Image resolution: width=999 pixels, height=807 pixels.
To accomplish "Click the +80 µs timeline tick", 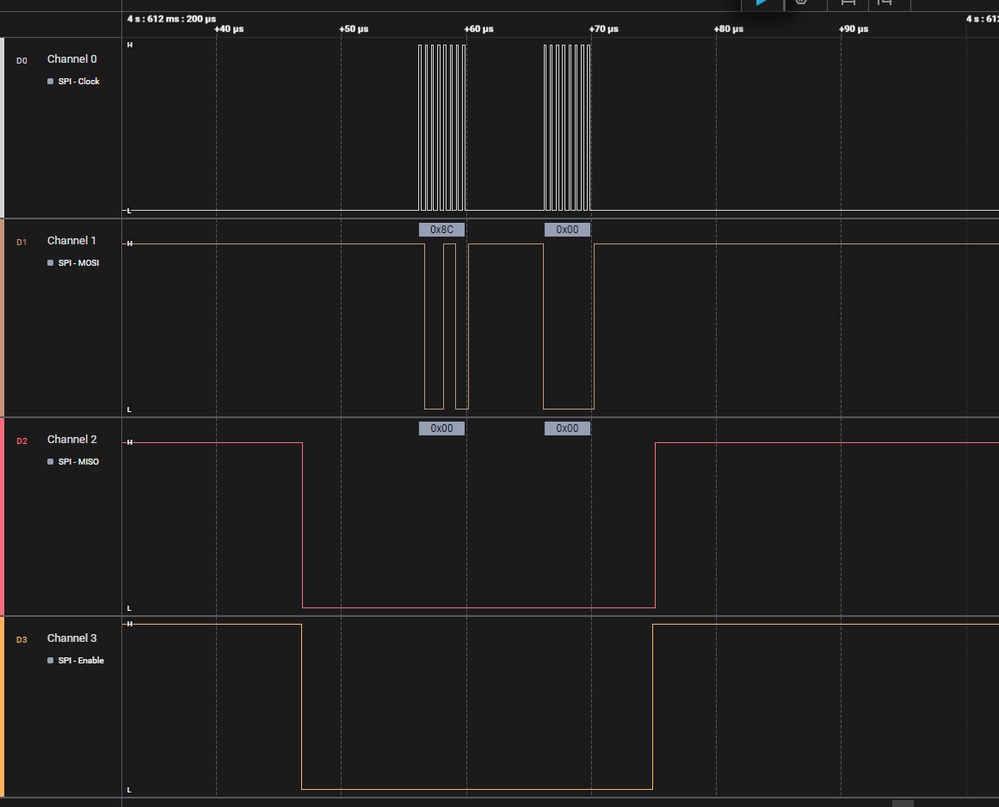I will point(728,29).
